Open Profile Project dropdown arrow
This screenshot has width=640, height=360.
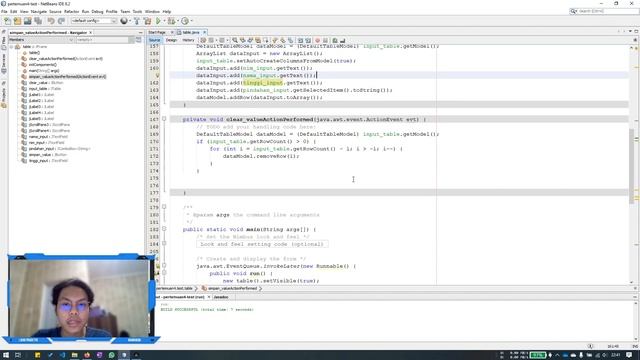(x=191, y=21)
